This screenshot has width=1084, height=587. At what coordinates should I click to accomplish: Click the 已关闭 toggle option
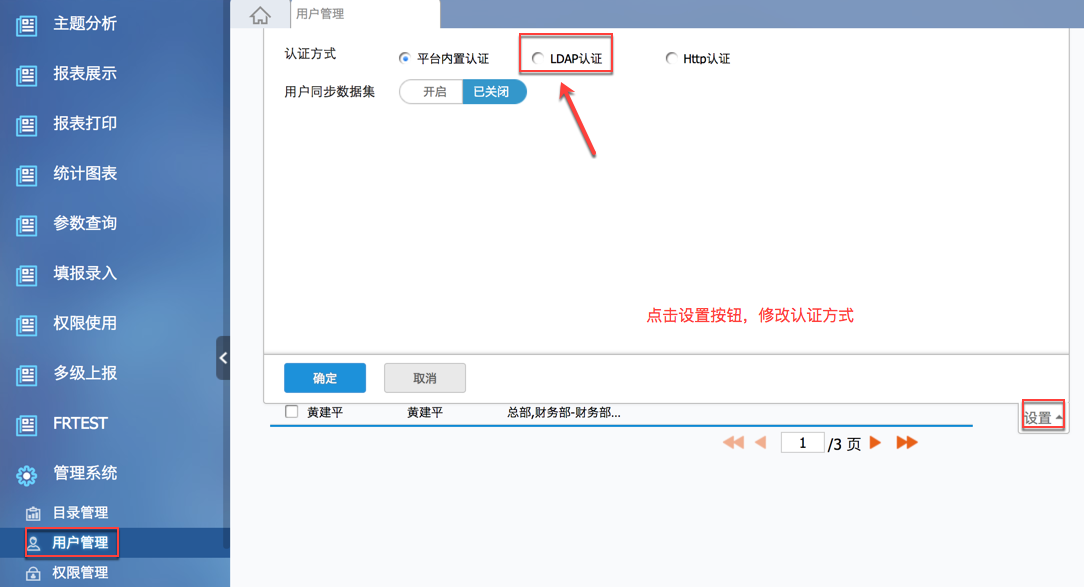click(494, 91)
